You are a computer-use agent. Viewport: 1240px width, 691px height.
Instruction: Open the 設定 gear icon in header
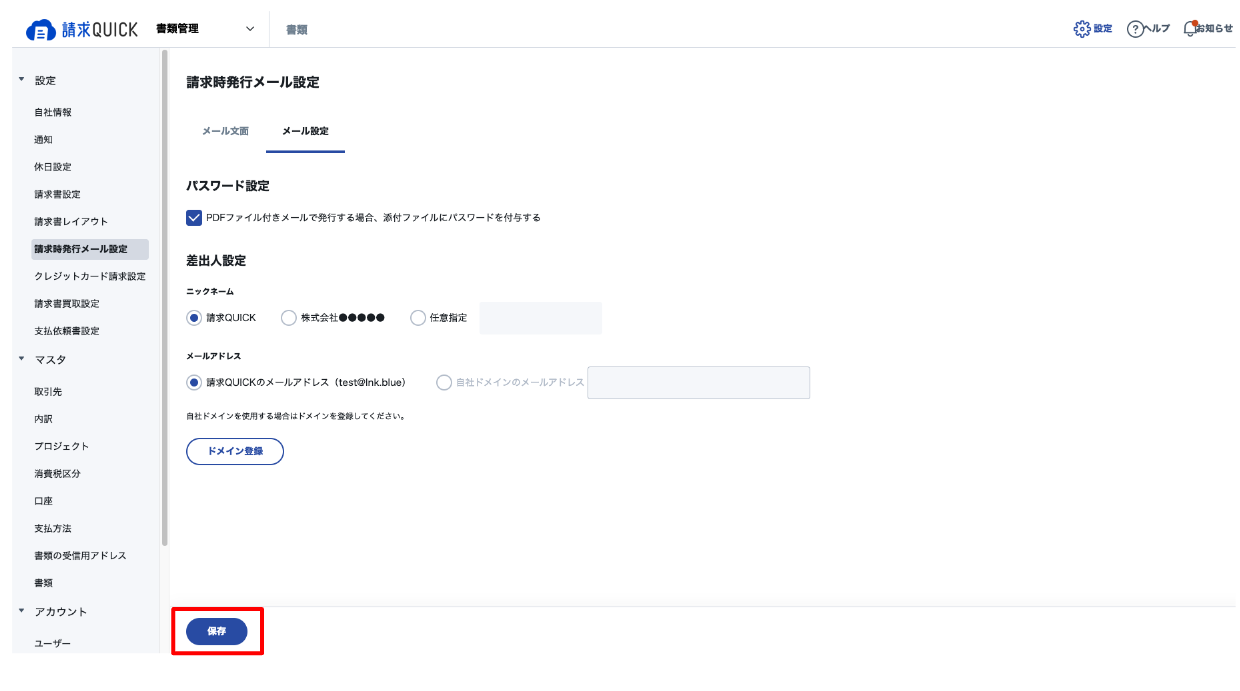[x=1092, y=29]
